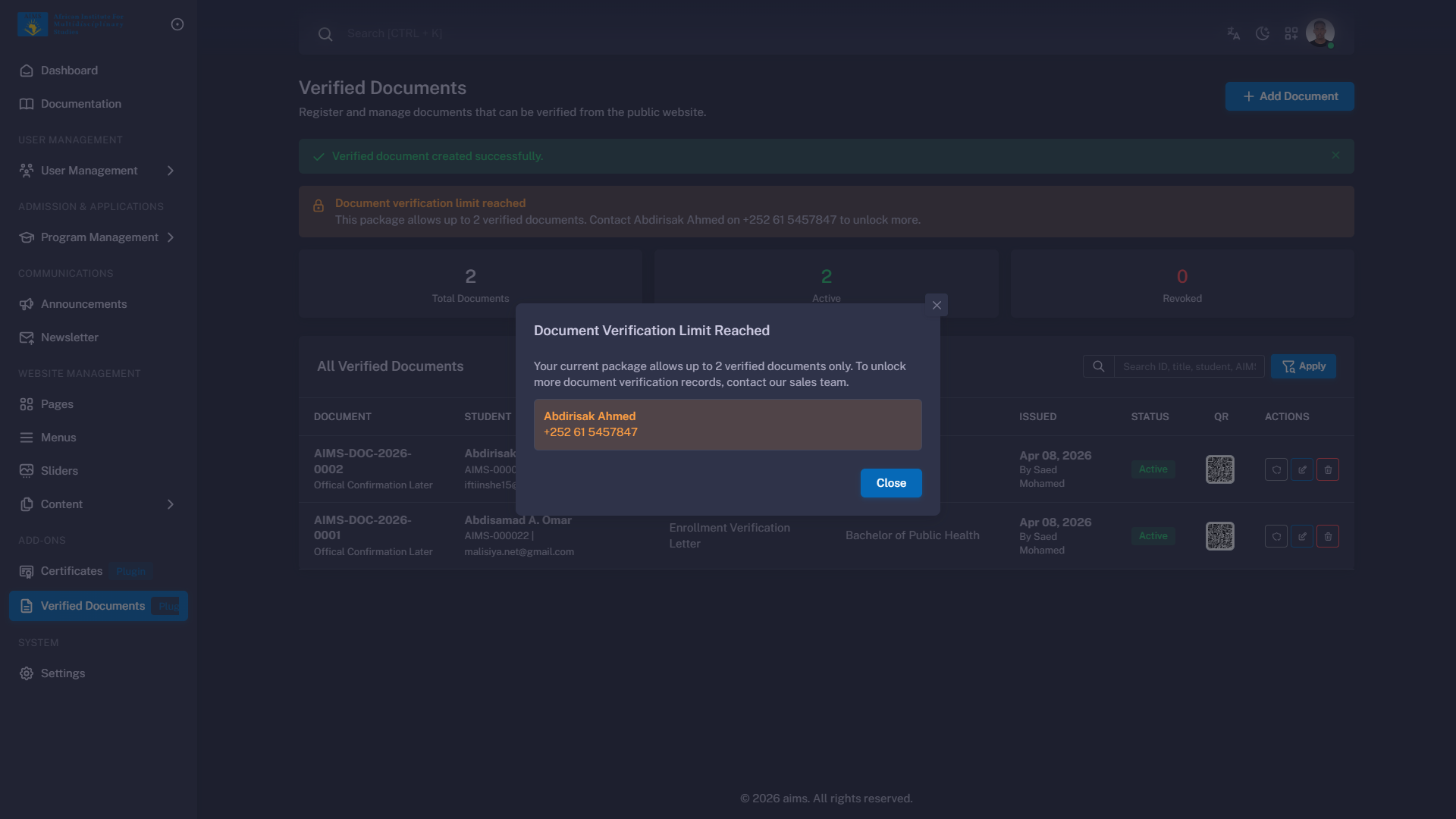The image size is (1456, 819).
Task: Revoke document AIMS-DOC-2026-0002 shield icon
Action: click(1276, 469)
